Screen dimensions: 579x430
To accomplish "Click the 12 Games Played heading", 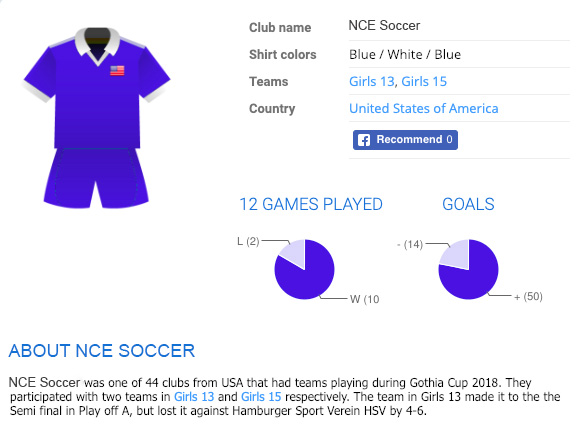I will pyautogui.click(x=311, y=204).
